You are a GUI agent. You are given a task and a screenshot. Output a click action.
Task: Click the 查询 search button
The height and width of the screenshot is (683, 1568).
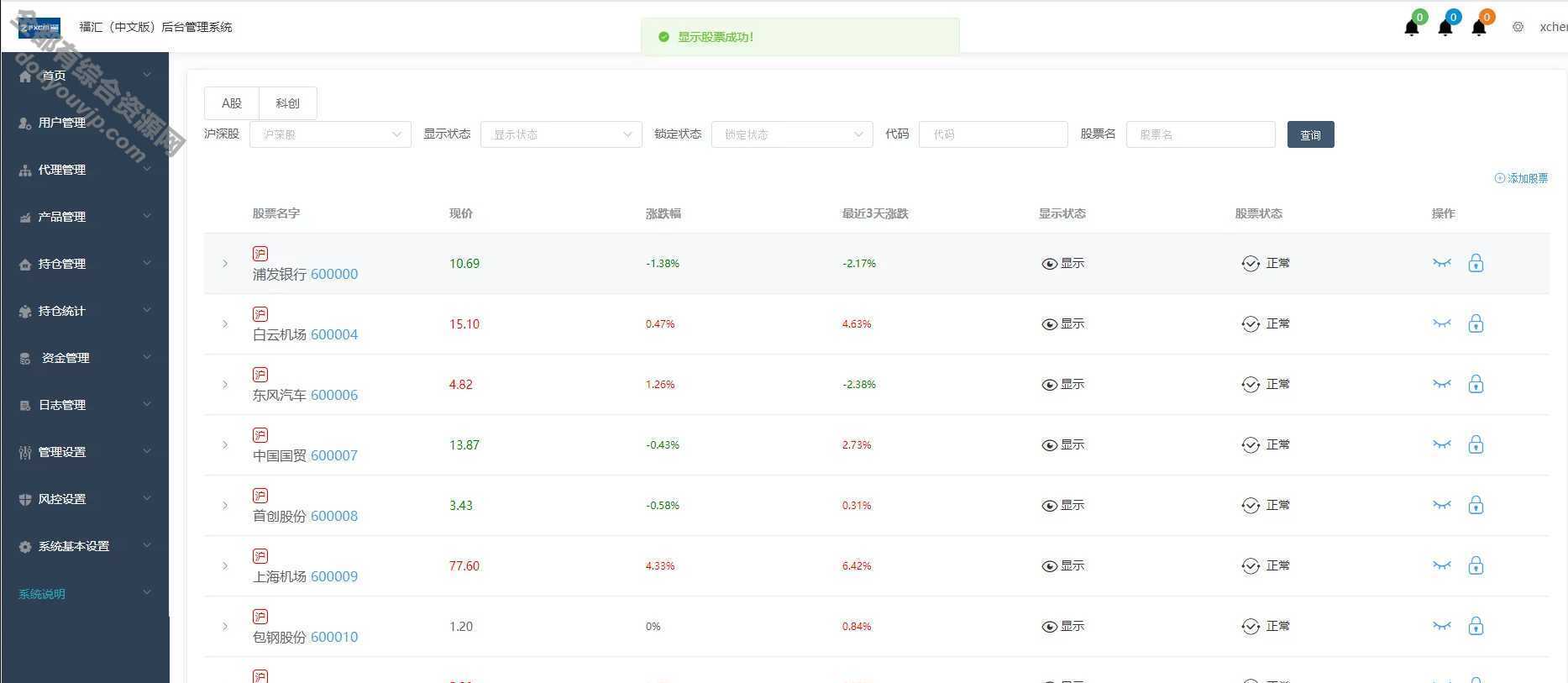point(1310,134)
